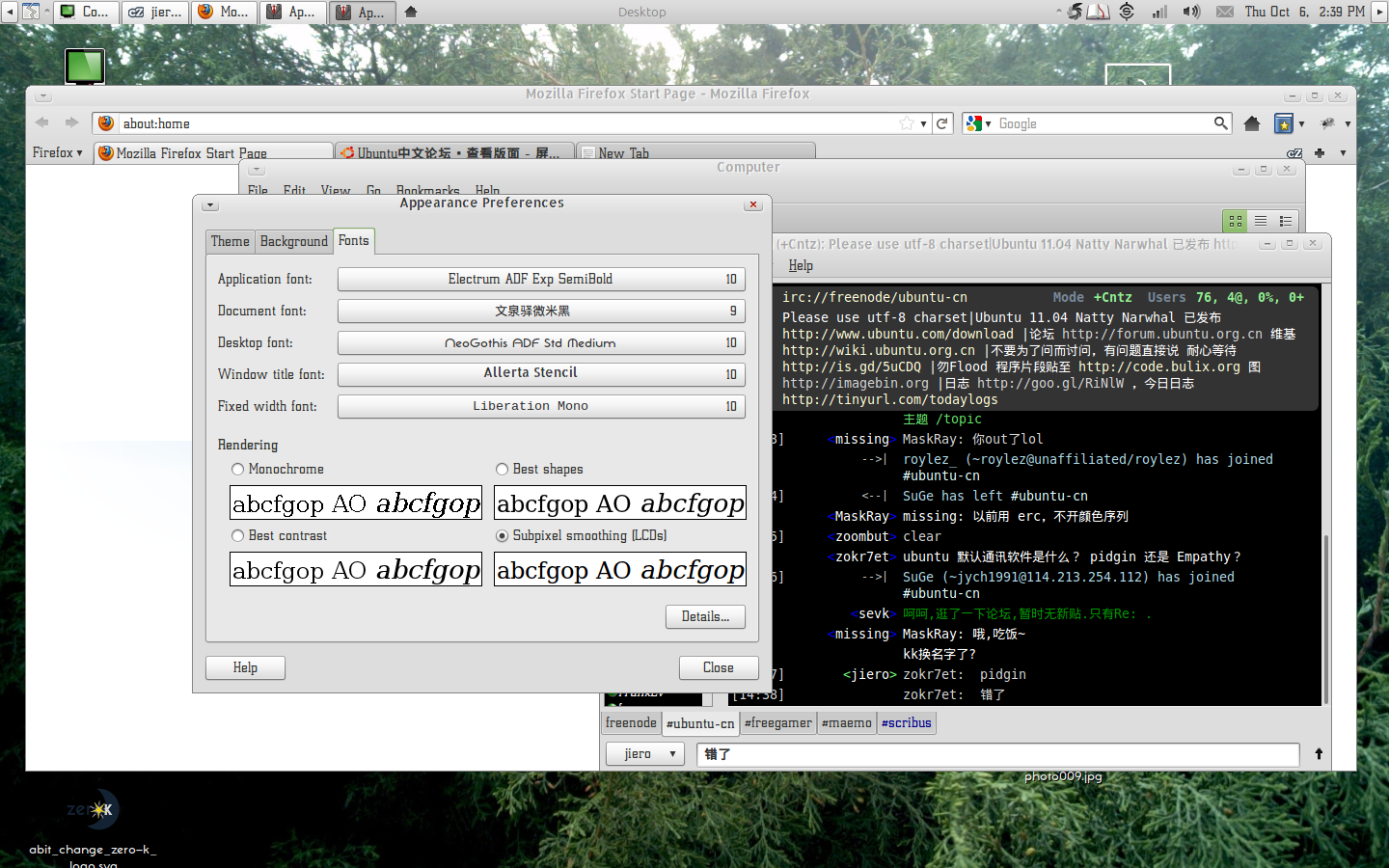The image size is (1389, 868).
Task: Click the Details... button
Action: pyautogui.click(x=705, y=616)
